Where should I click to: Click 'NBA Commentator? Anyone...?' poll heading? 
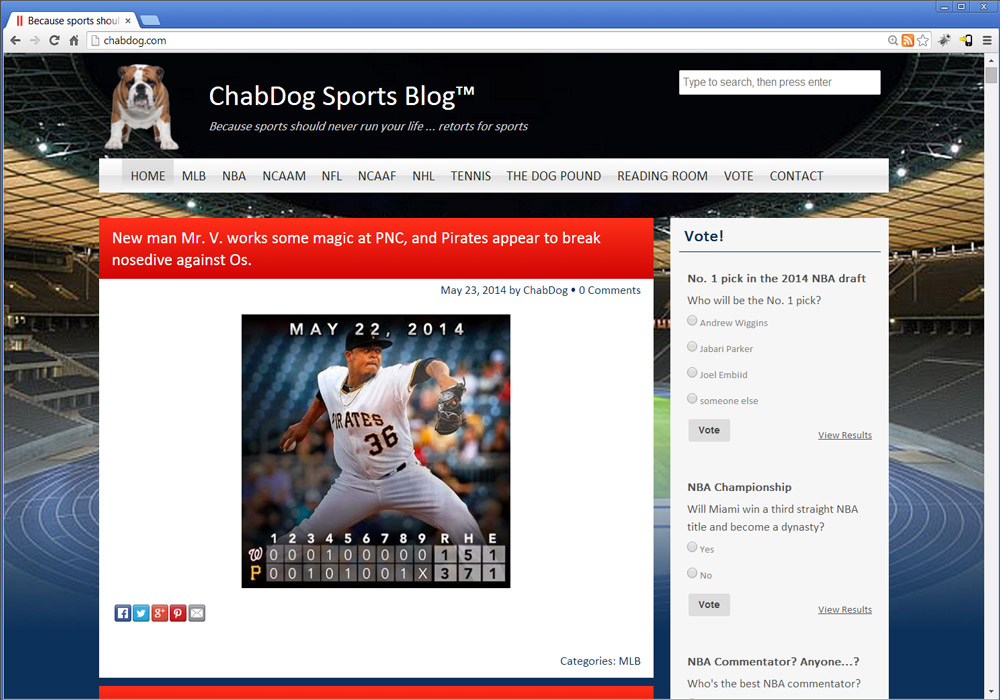(x=773, y=662)
